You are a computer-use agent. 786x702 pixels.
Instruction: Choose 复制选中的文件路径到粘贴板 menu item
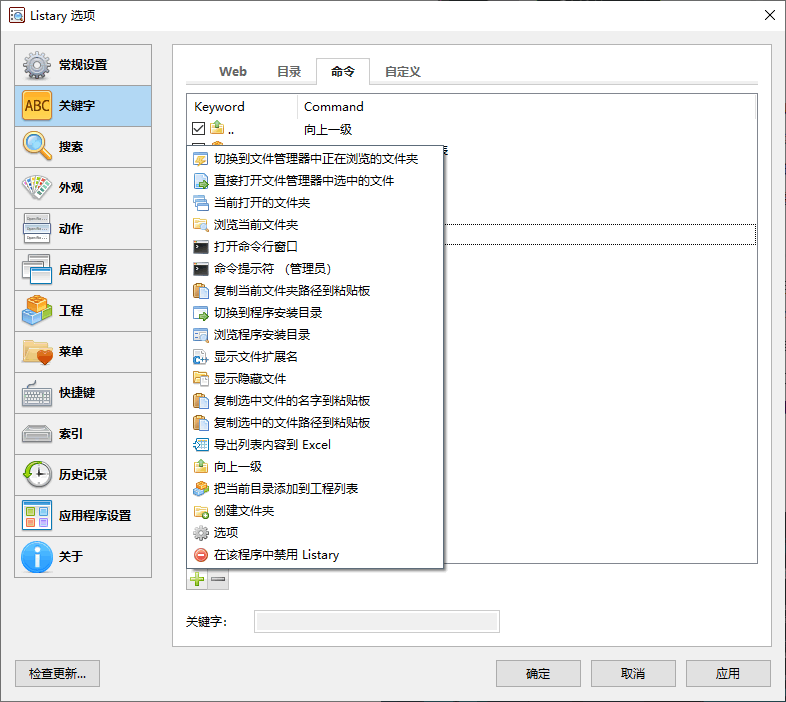tap(315, 423)
